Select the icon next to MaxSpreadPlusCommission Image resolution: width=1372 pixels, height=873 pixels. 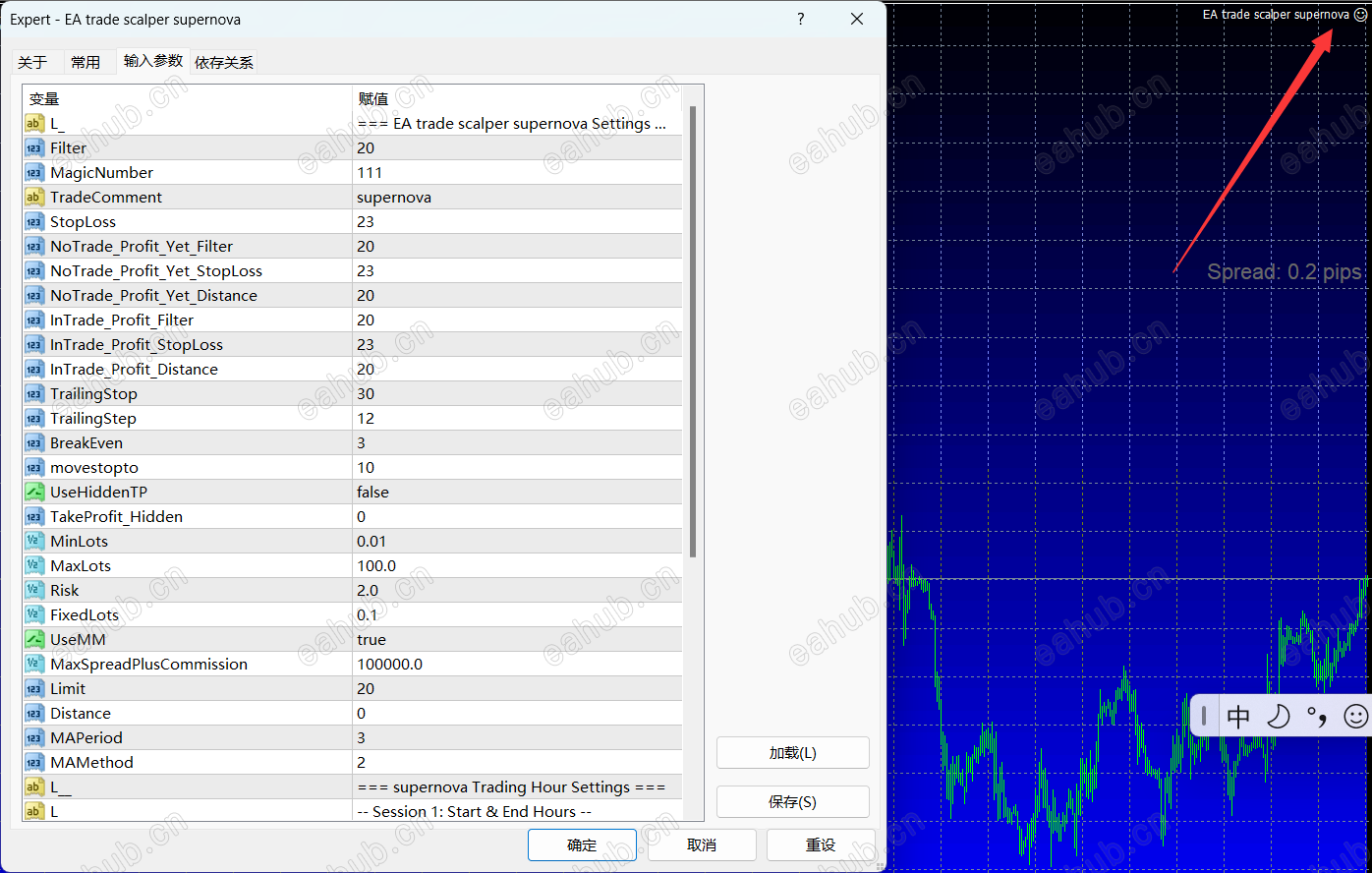tap(34, 664)
